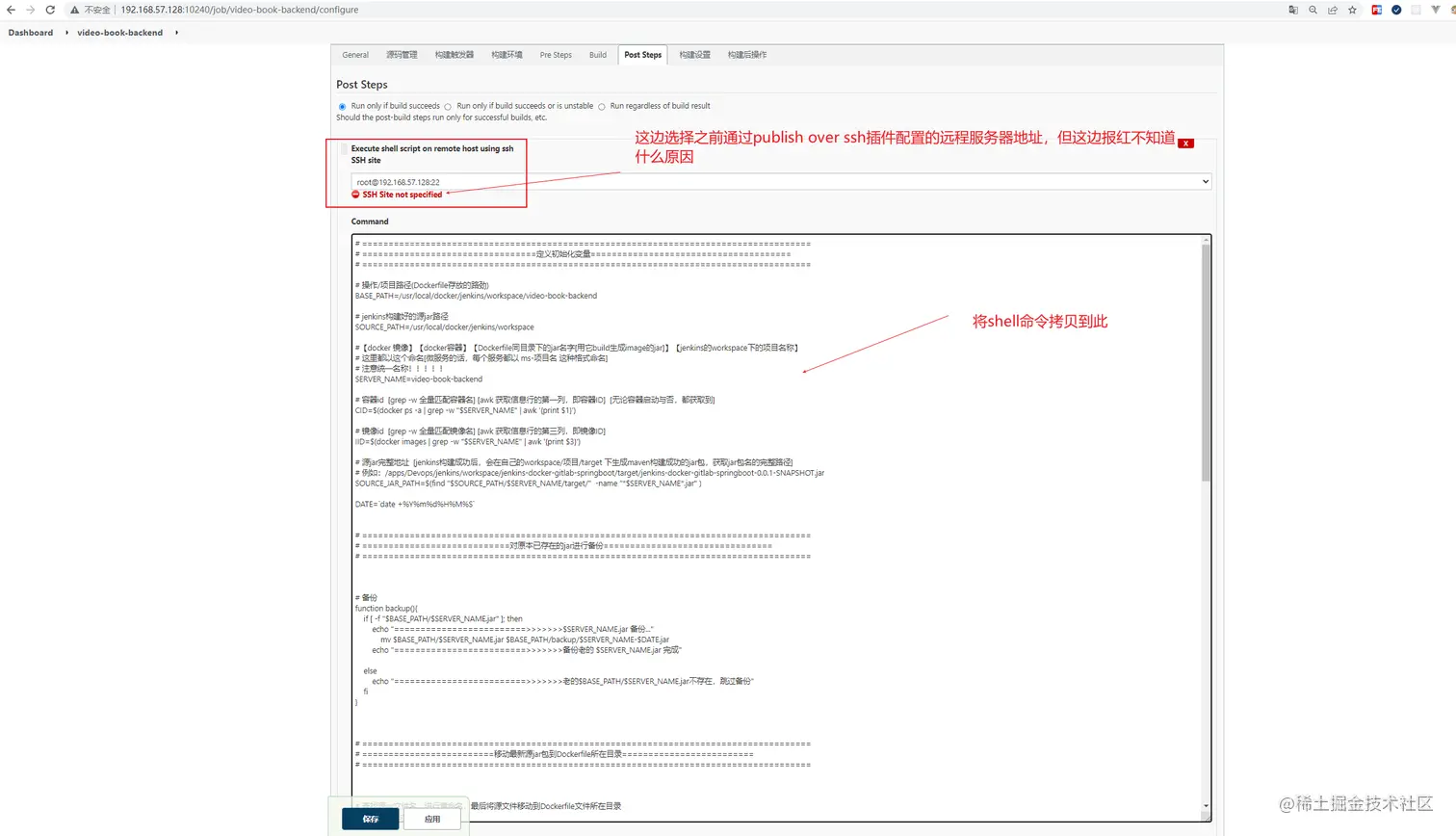
Task: Click the 'SSH Site not specified' error text
Action: click(402, 195)
